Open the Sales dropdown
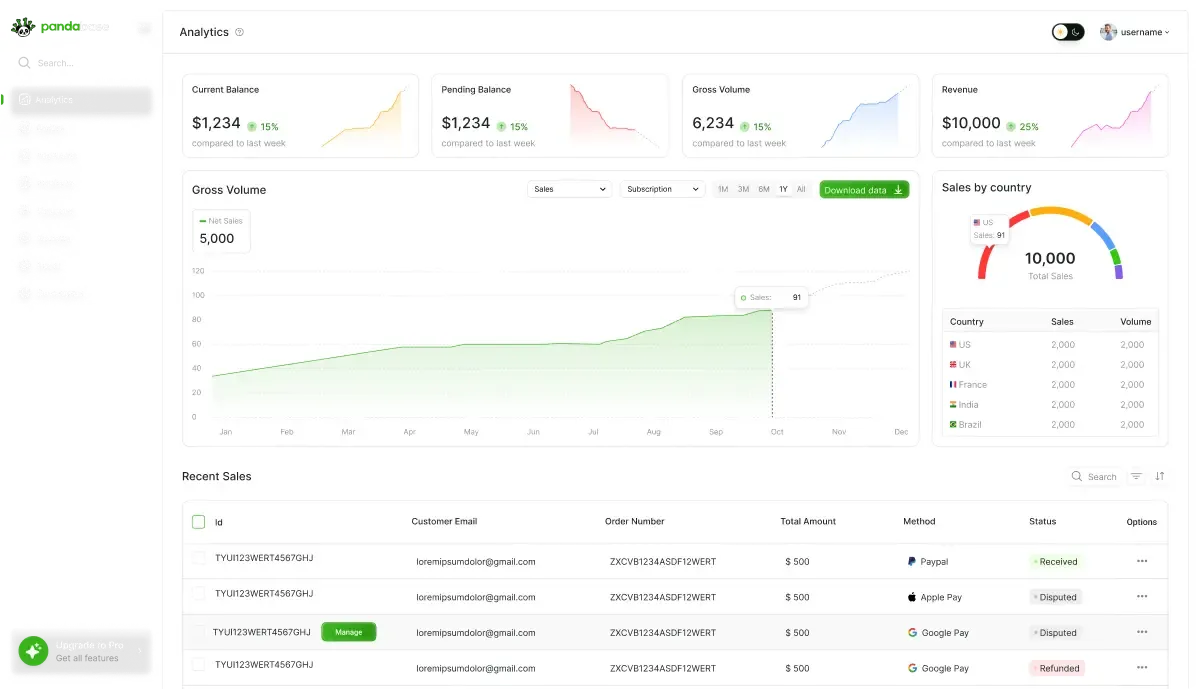Image resolution: width=1200 pixels, height=689 pixels. (x=569, y=189)
